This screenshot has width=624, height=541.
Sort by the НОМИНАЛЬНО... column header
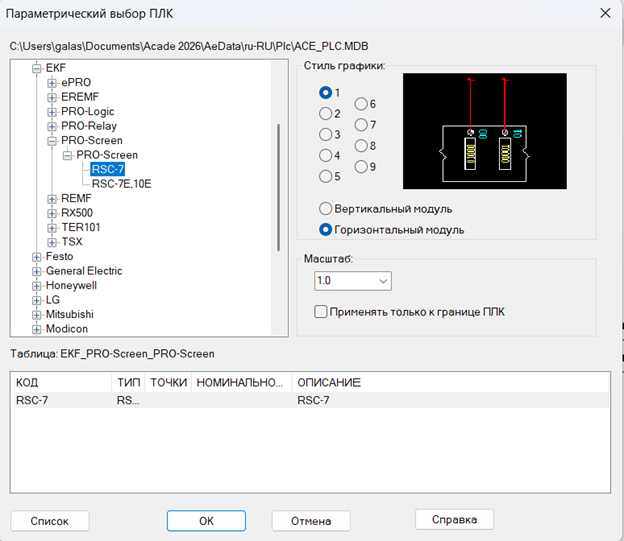(x=242, y=383)
